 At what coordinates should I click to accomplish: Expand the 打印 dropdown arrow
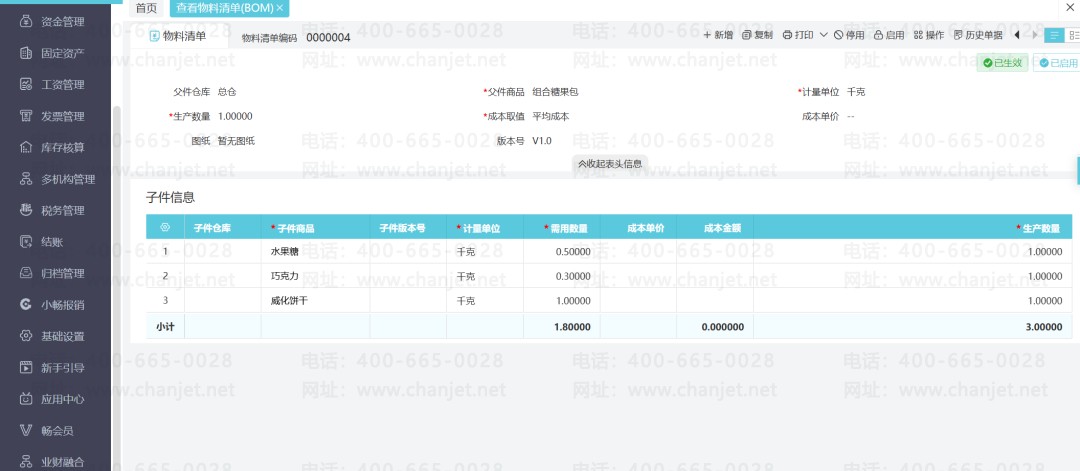(x=823, y=35)
